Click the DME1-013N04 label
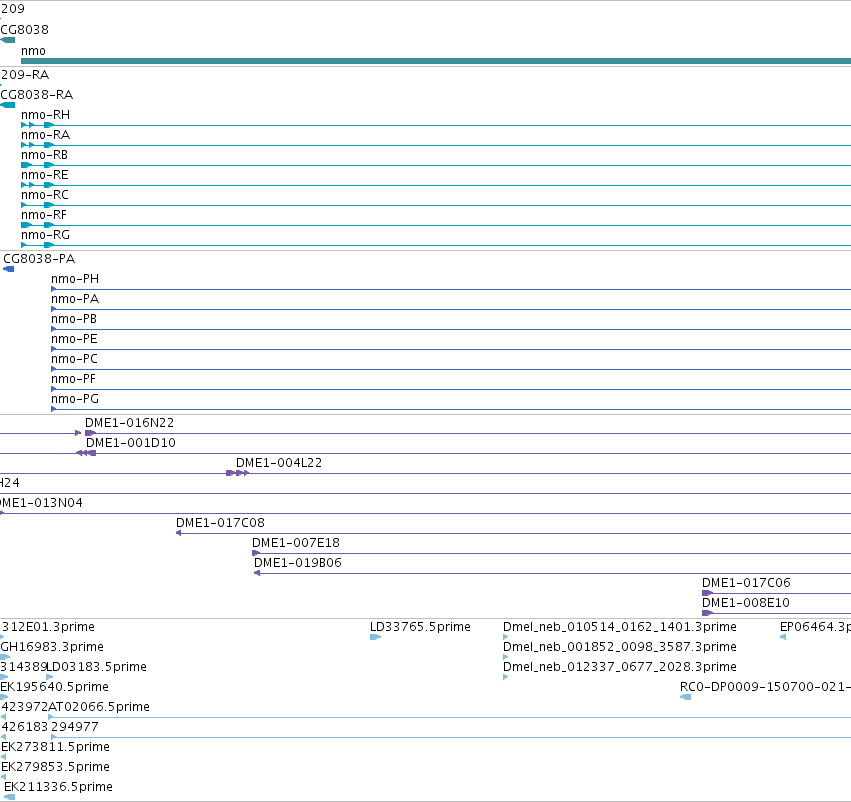The height and width of the screenshot is (802, 851). point(41,503)
